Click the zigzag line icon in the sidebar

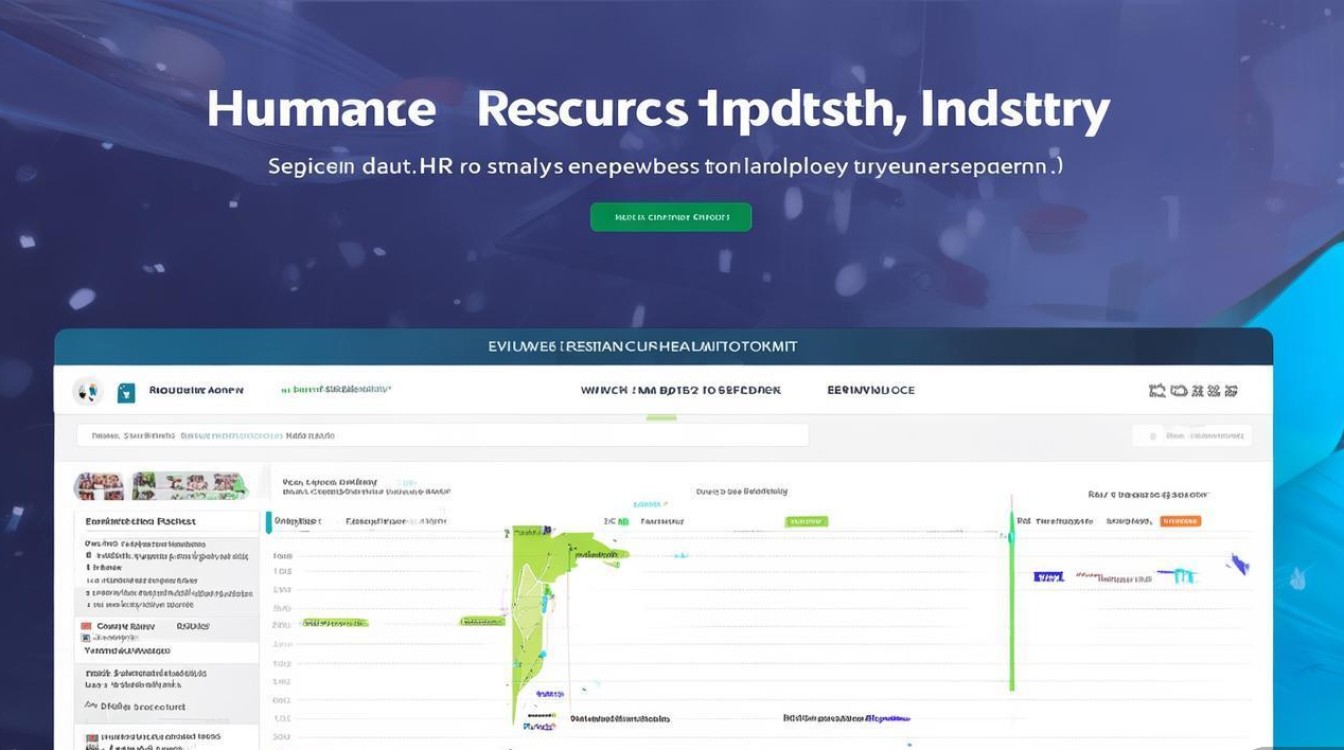(92, 707)
